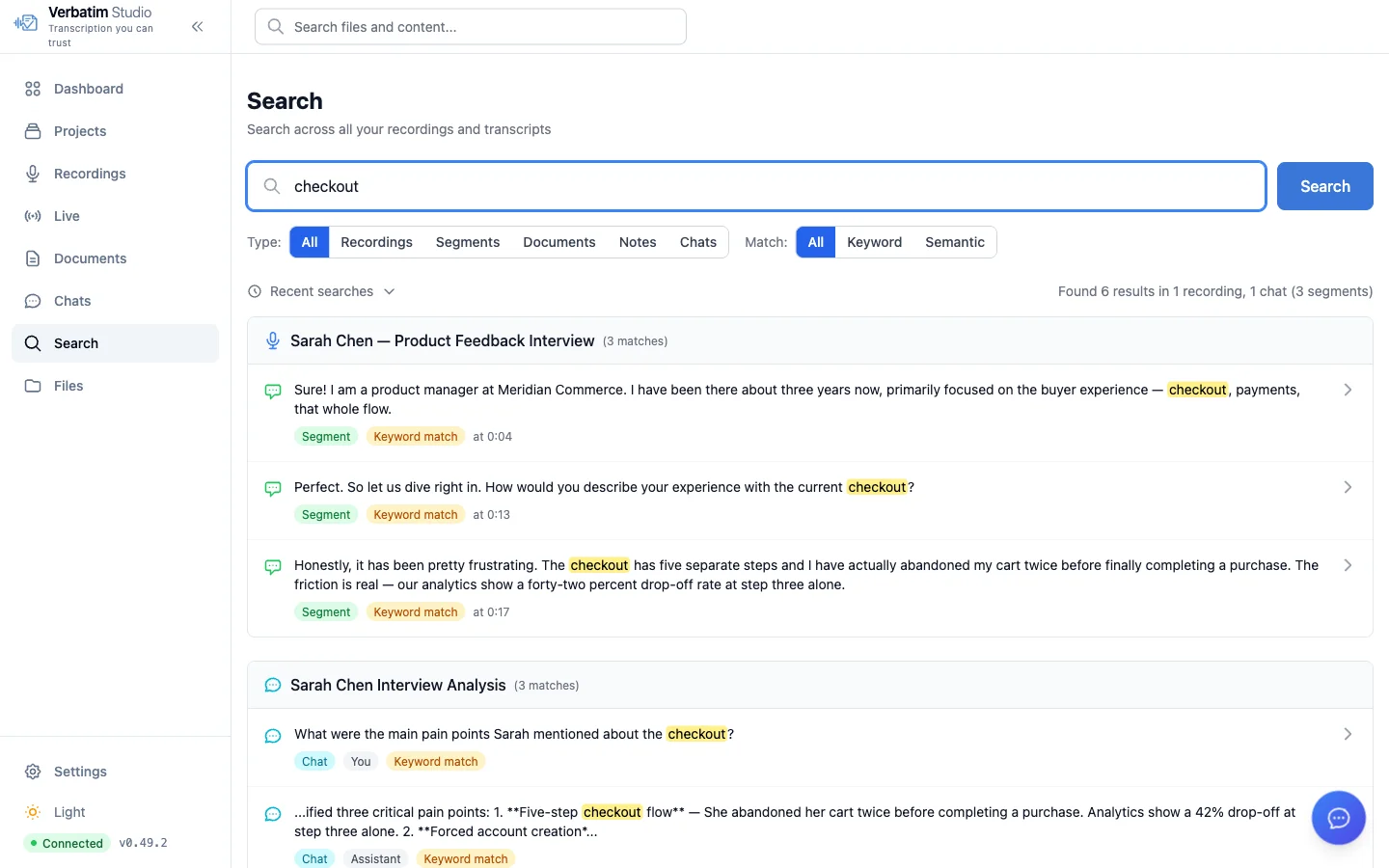The width and height of the screenshot is (1389, 868).
Task: Select the Keyword match tab
Action: pos(874,242)
